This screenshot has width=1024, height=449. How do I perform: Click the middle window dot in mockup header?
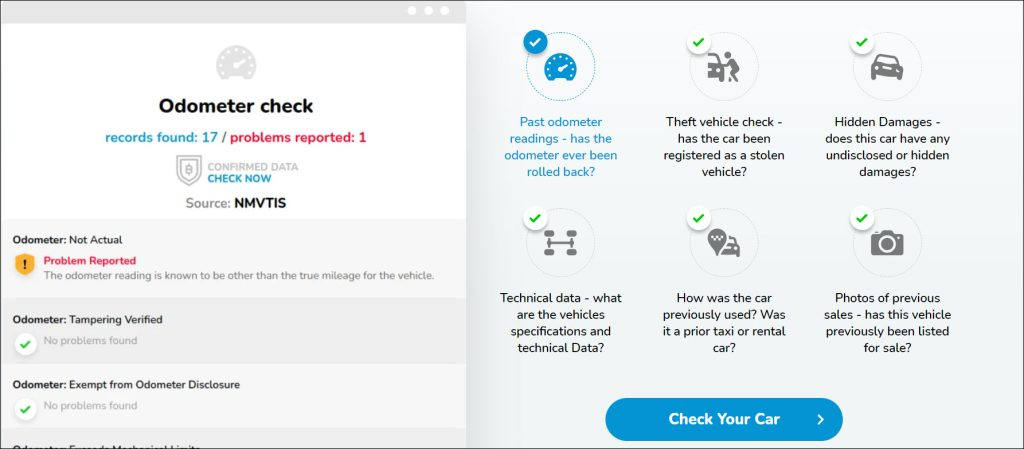point(428,10)
